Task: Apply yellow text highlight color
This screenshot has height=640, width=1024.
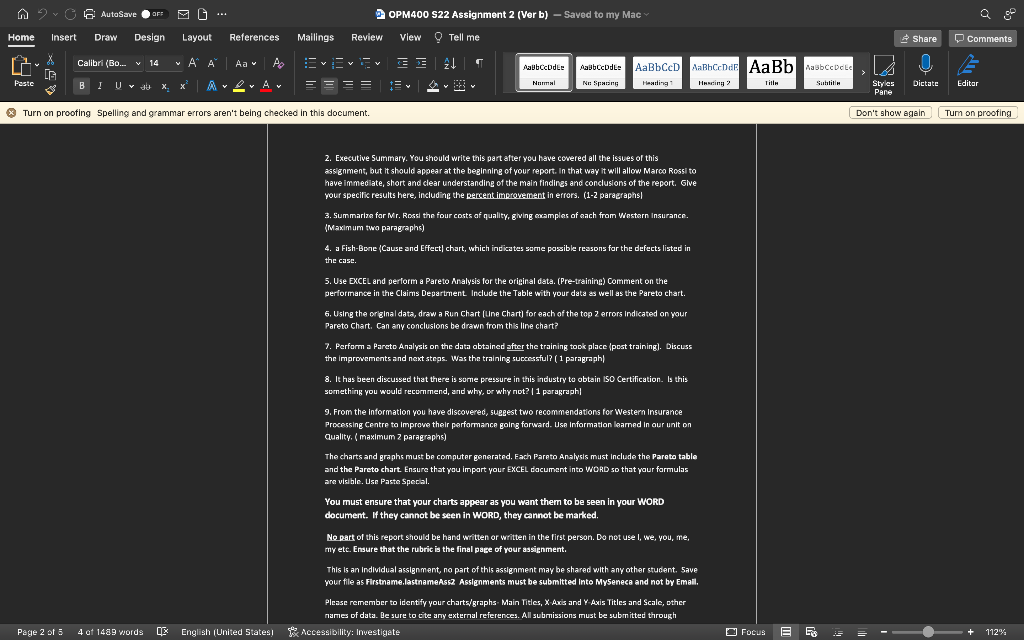Action: [239, 86]
